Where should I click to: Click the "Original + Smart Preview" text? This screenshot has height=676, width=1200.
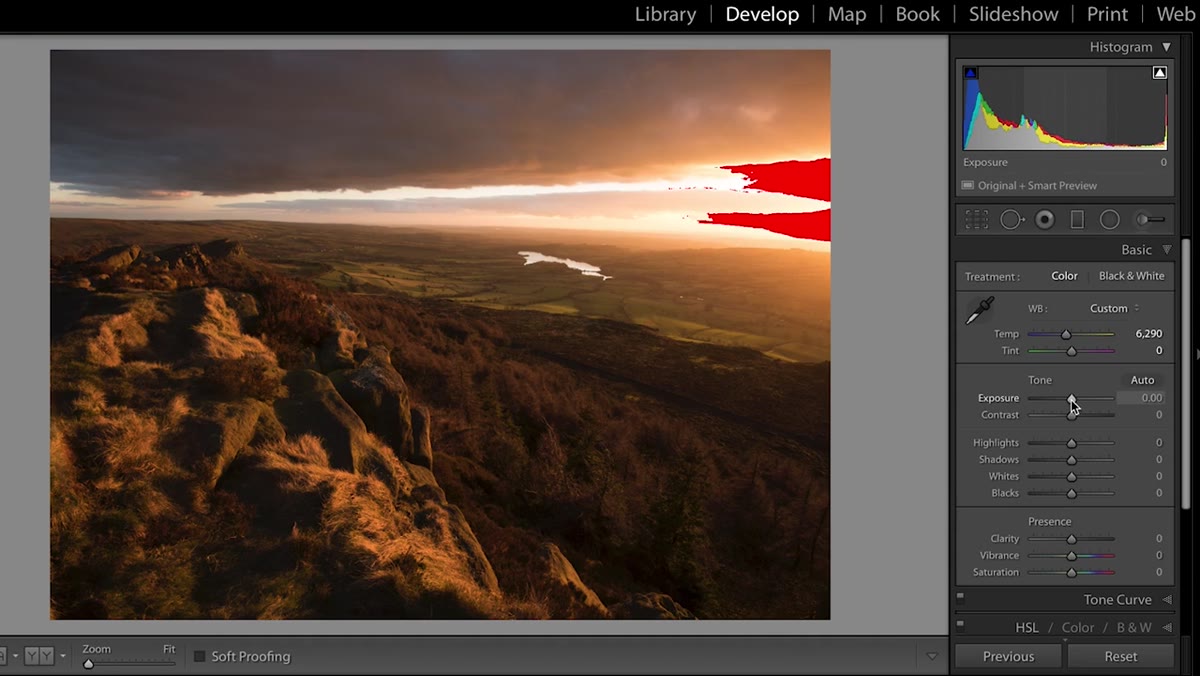(1037, 185)
